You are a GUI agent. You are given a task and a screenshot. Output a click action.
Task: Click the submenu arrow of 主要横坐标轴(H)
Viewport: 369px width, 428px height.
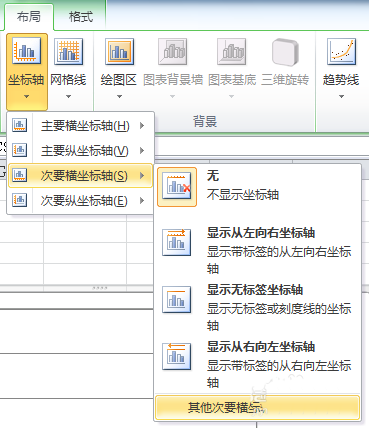[x=142, y=126]
